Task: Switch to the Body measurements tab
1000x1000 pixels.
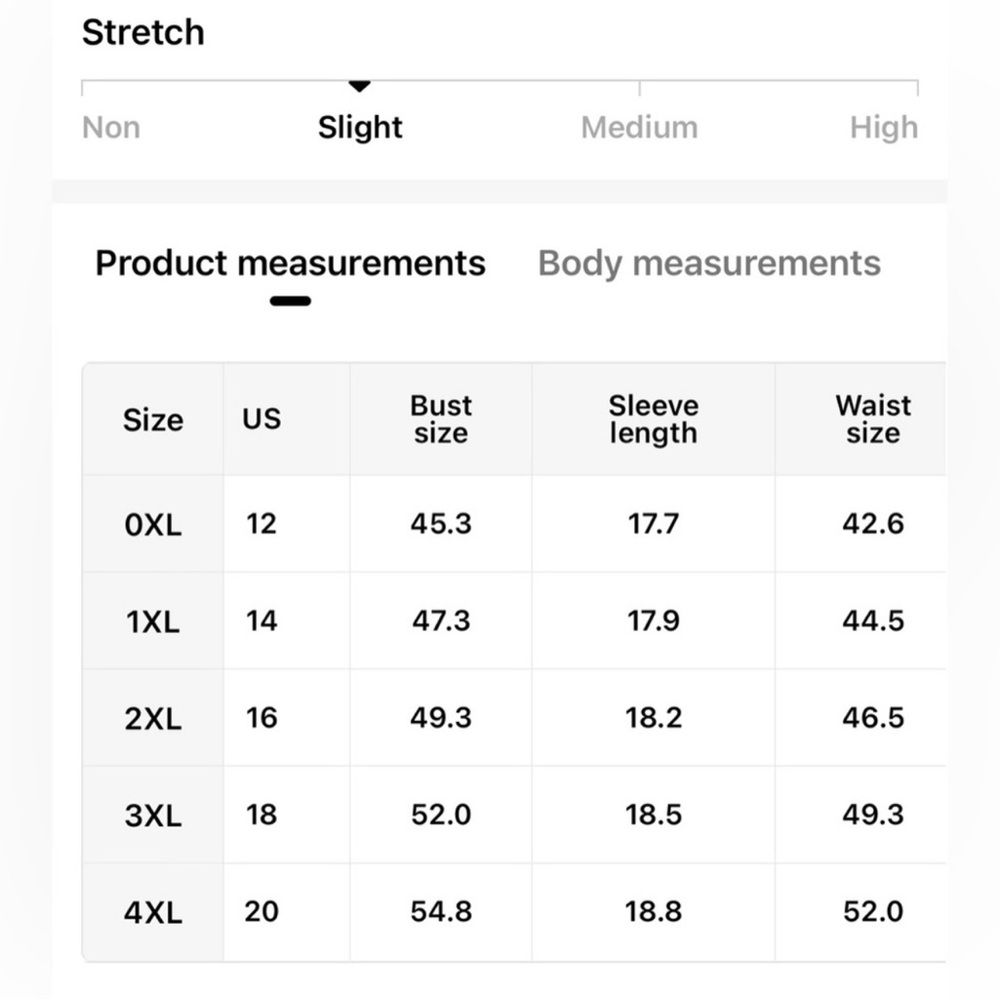Action: (x=709, y=263)
